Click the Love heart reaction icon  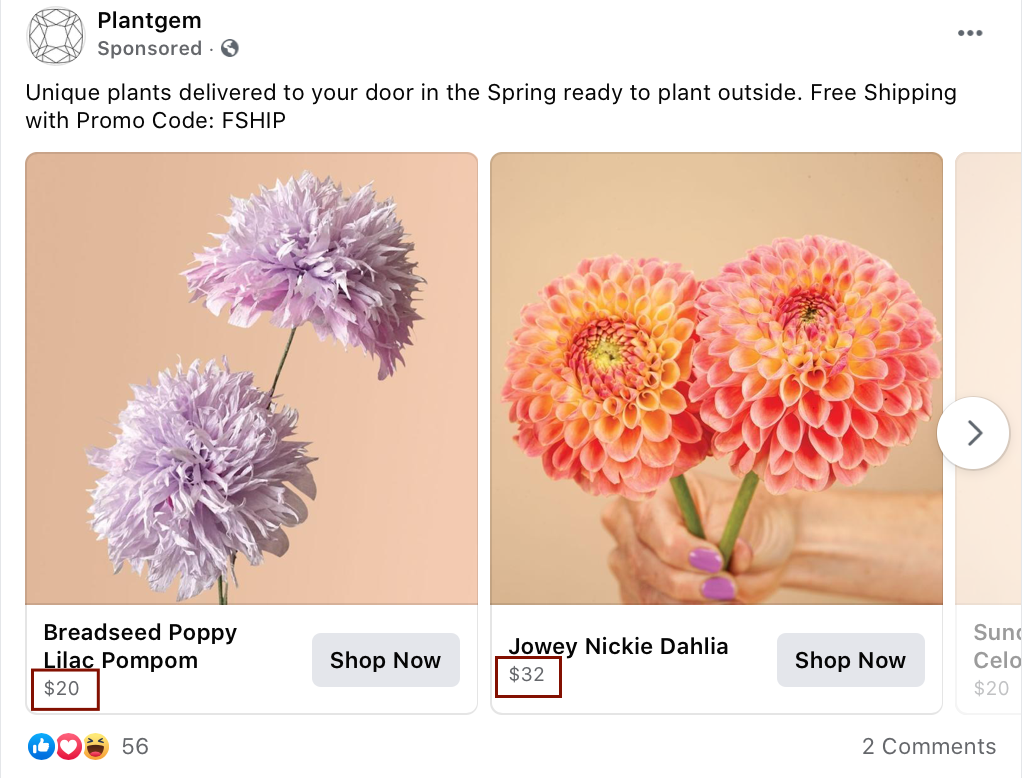(68, 746)
